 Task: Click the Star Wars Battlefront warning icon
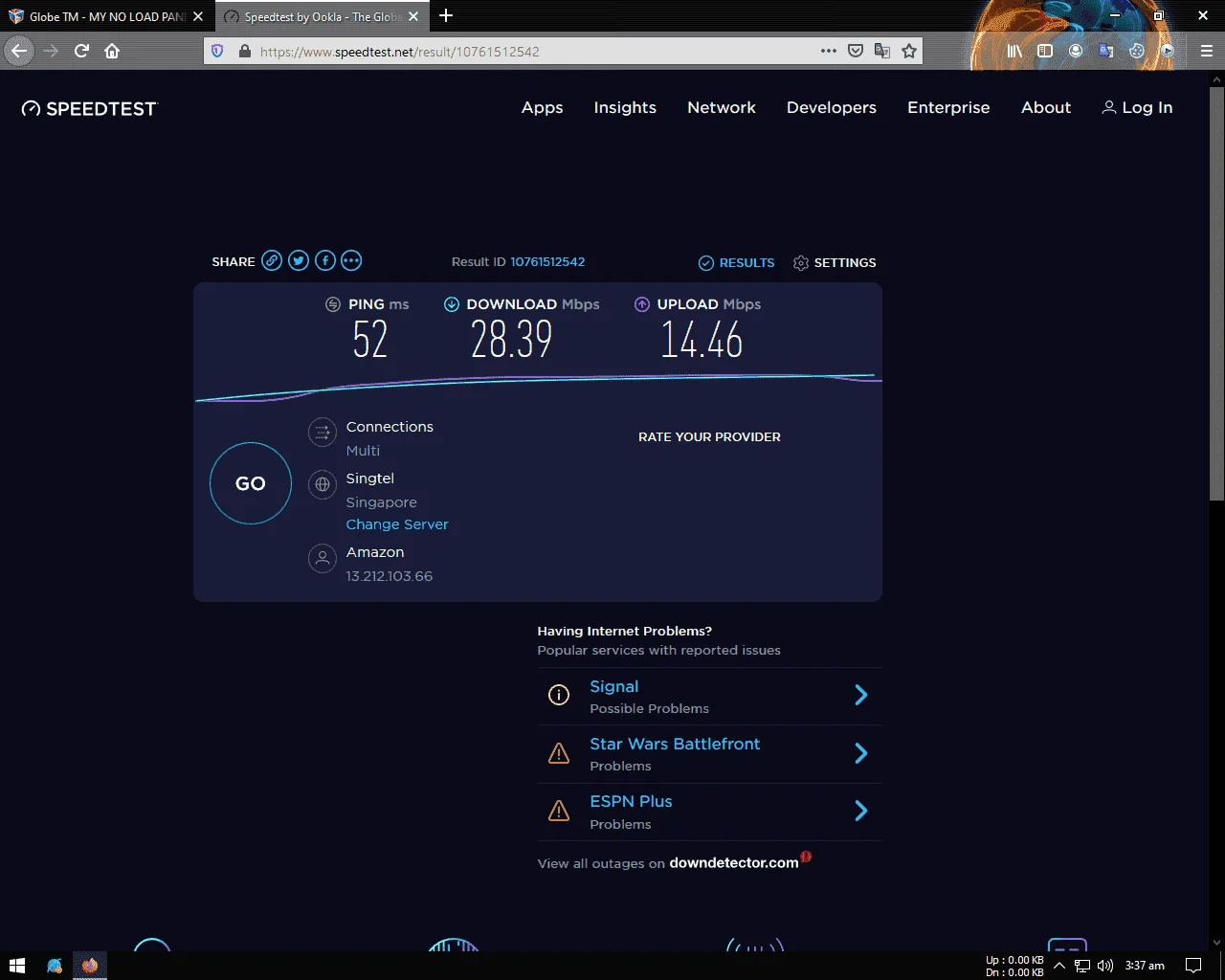coord(559,754)
